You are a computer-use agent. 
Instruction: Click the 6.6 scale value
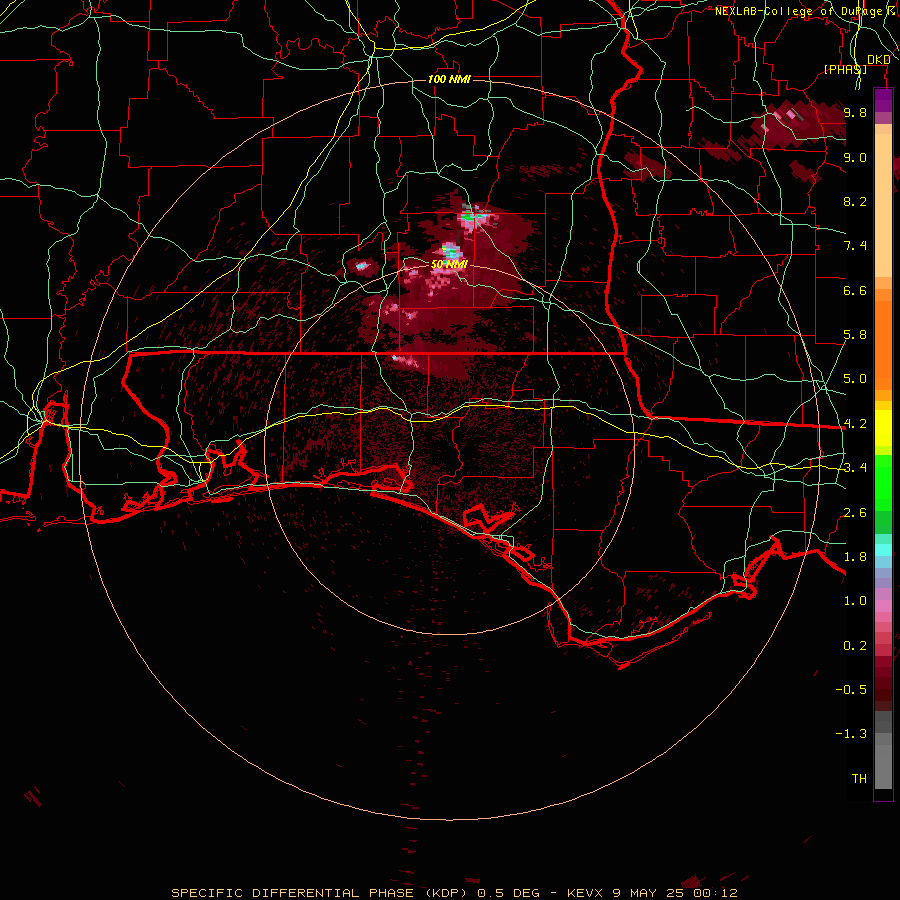coord(855,290)
